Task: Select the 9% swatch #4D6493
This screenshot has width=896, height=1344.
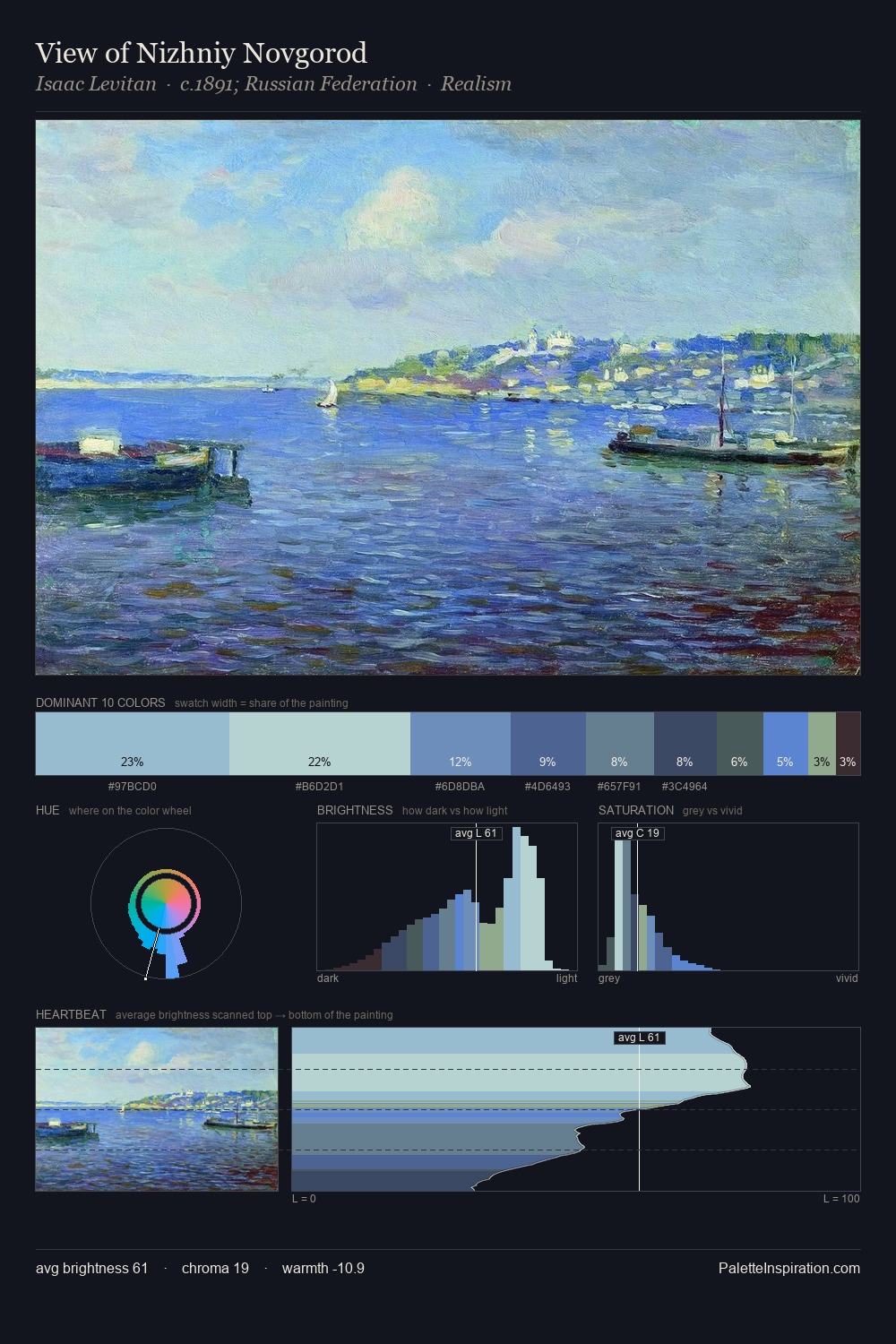Action: 548,743
